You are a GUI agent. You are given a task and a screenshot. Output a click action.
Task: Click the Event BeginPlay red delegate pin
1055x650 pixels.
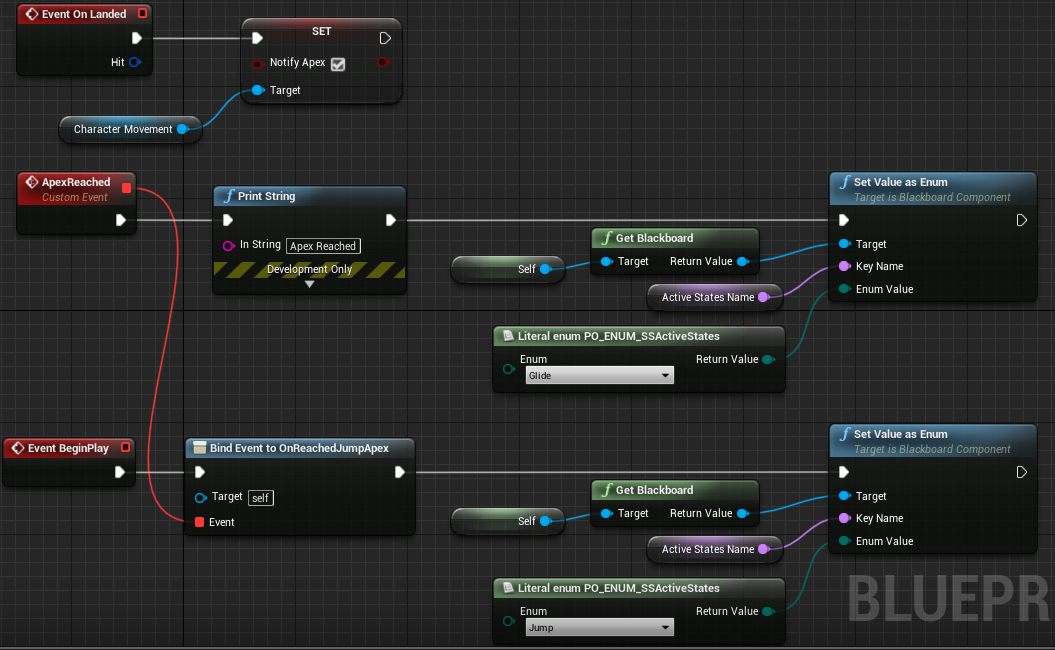[x=125, y=447]
